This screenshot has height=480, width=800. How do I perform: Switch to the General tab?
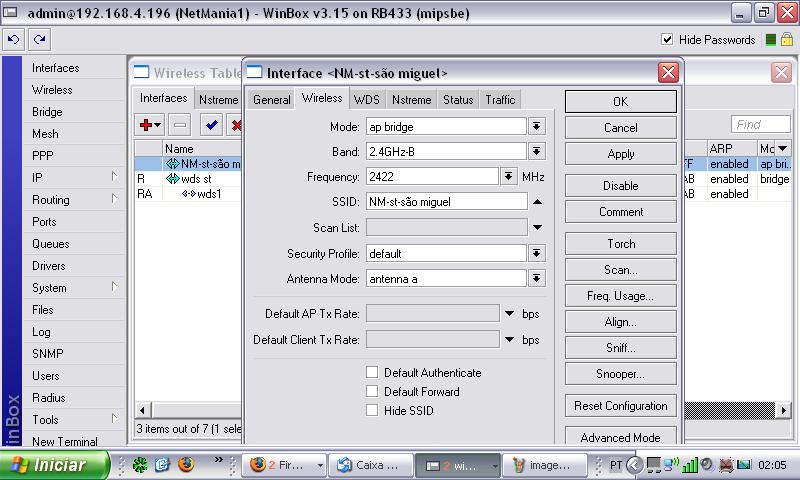point(271,99)
